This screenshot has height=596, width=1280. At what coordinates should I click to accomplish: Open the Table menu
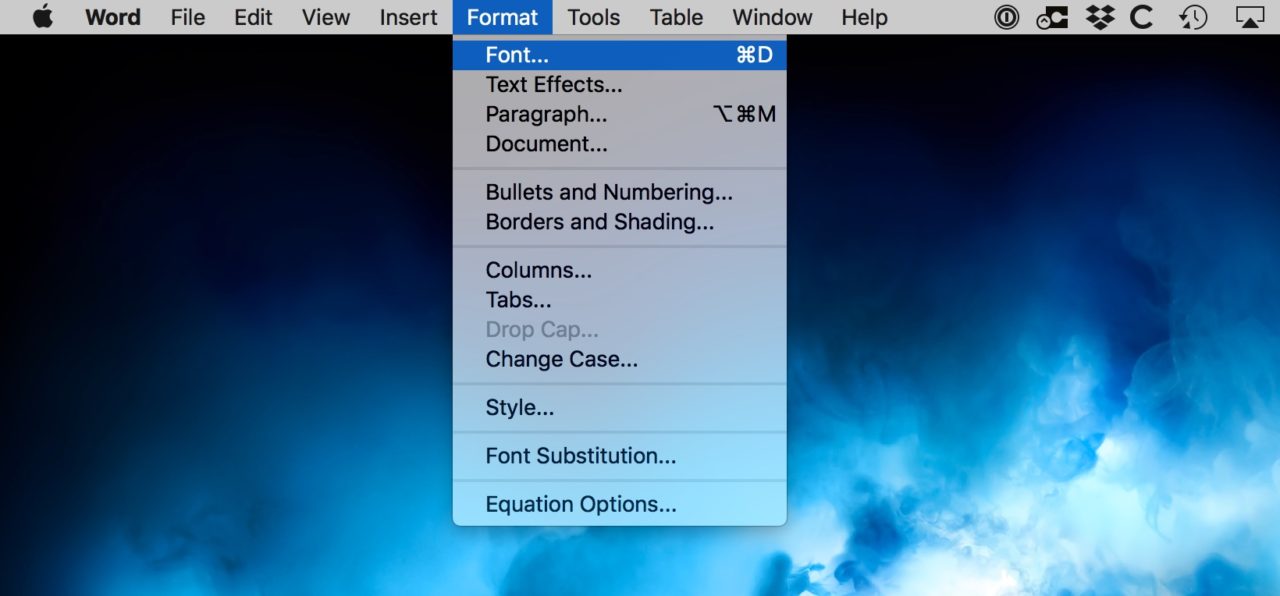[676, 17]
